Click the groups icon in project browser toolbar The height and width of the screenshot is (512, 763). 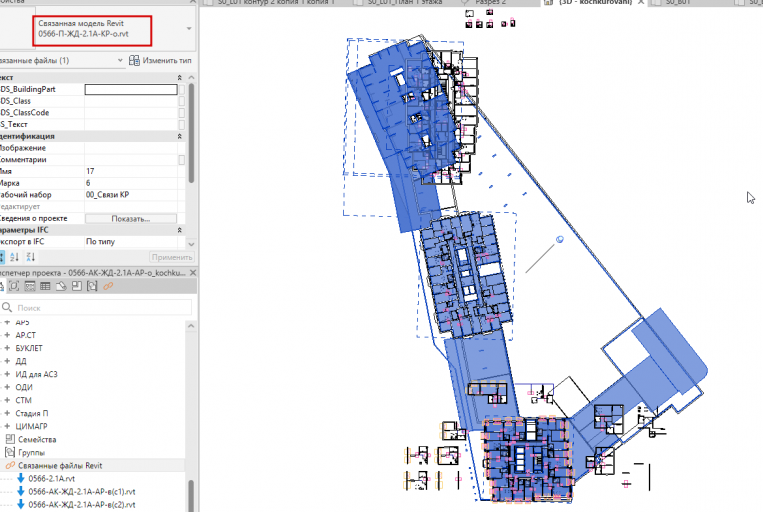[92, 286]
